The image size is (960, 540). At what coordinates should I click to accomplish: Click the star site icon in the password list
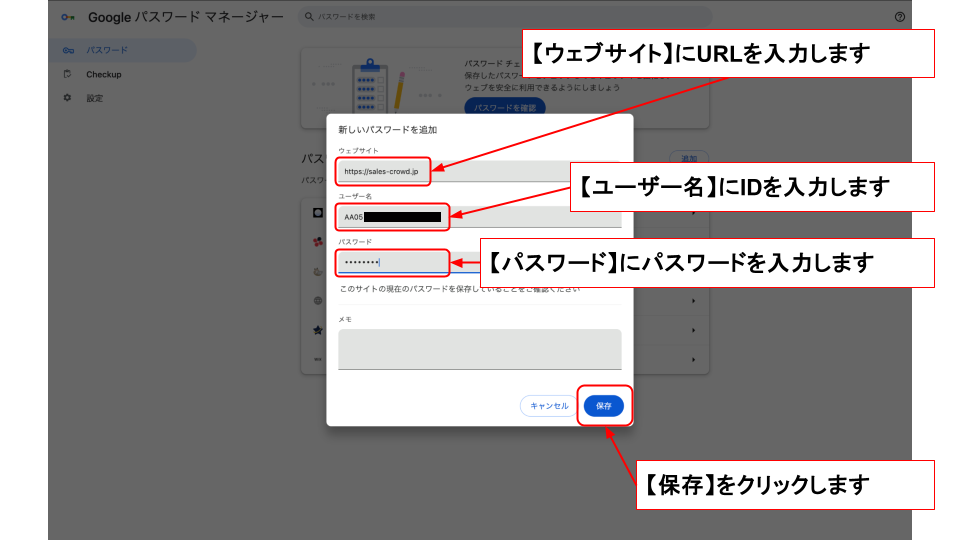pos(316,329)
